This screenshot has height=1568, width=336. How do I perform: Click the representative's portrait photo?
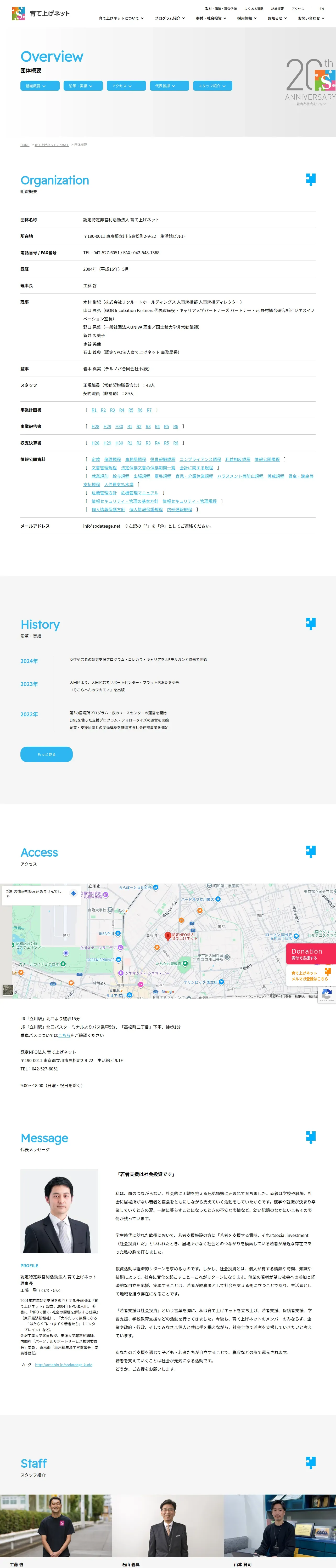59,1211
